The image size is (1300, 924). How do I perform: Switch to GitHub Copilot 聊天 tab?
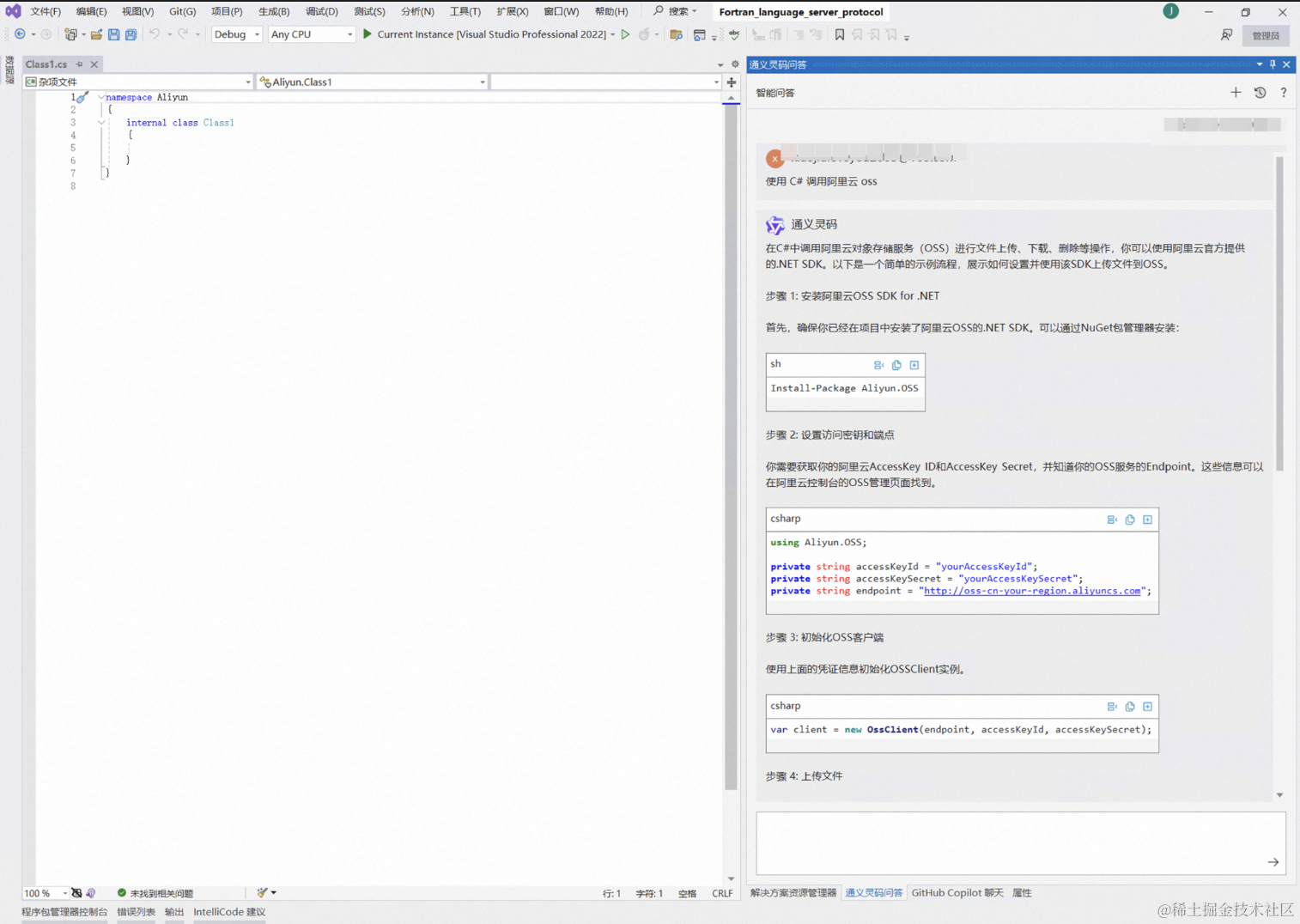click(x=957, y=893)
